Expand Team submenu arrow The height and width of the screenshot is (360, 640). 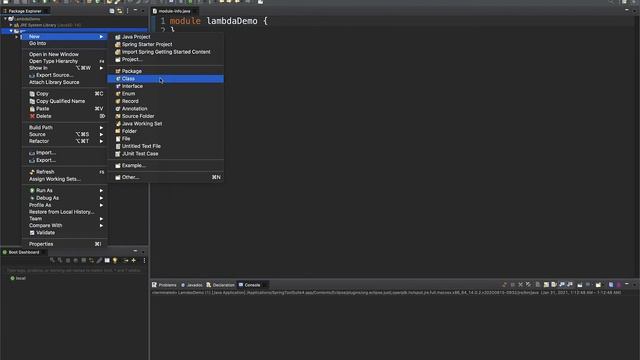101,219
